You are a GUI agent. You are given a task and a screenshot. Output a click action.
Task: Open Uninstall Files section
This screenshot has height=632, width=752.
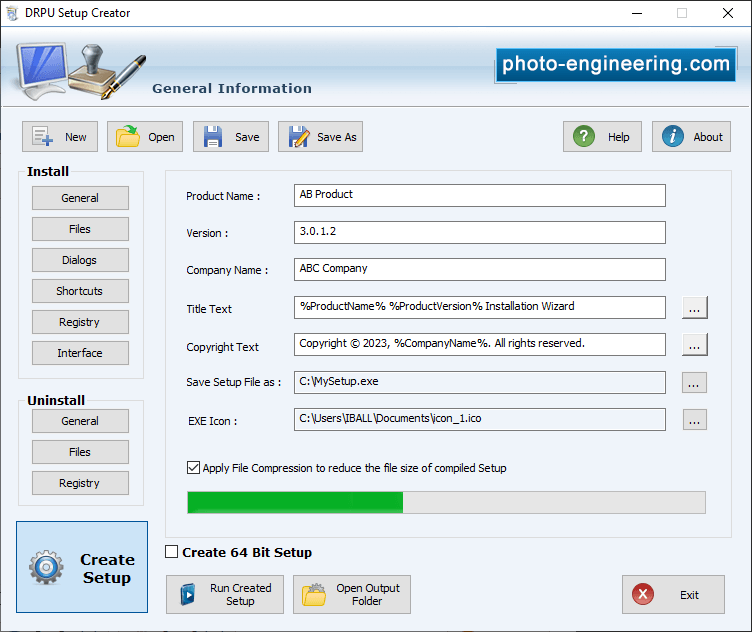point(80,452)
